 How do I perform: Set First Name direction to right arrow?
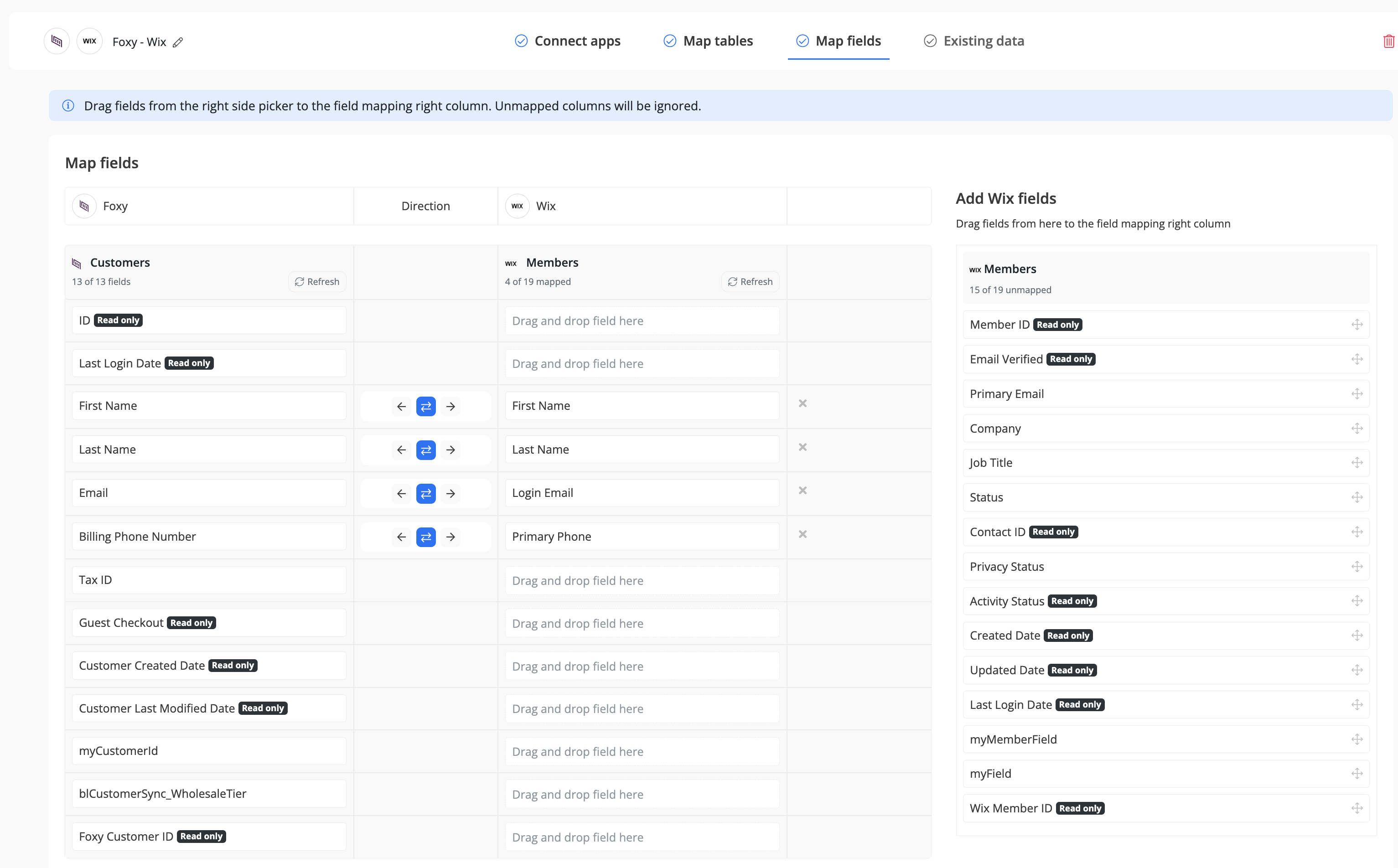click(450, 407)
